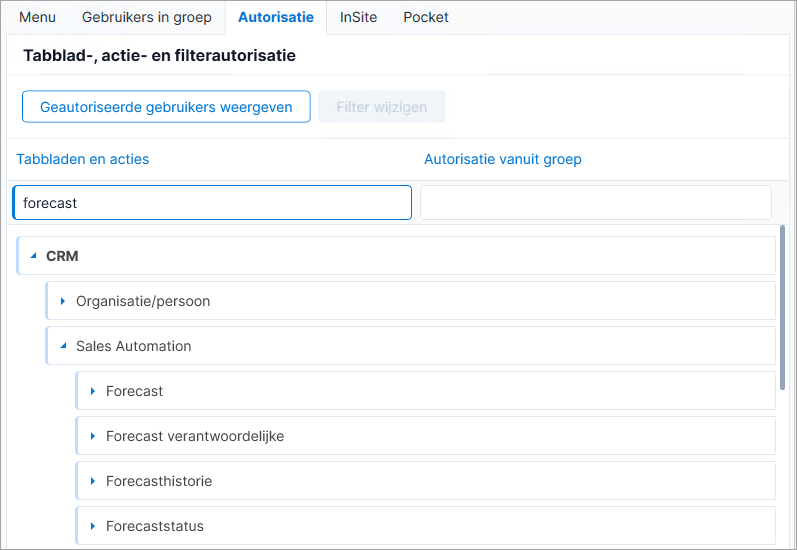Collapse the Sales Automation node arrow
This screenshot has height=550, width=797.
point(63,346)
